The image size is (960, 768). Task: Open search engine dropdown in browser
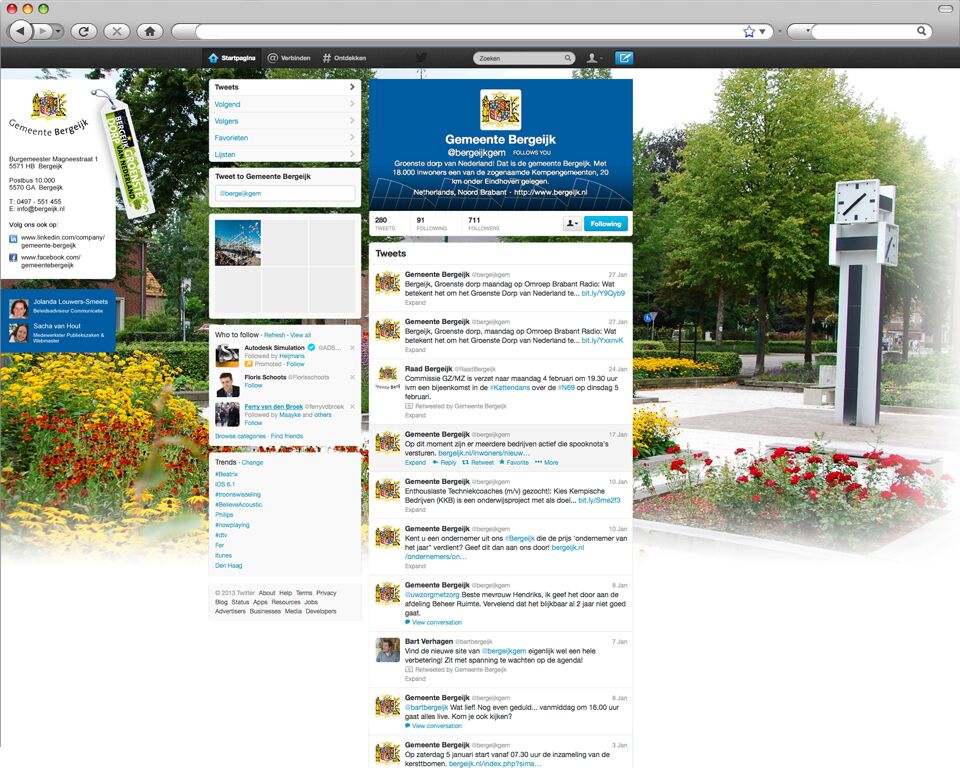pos(807,31)
